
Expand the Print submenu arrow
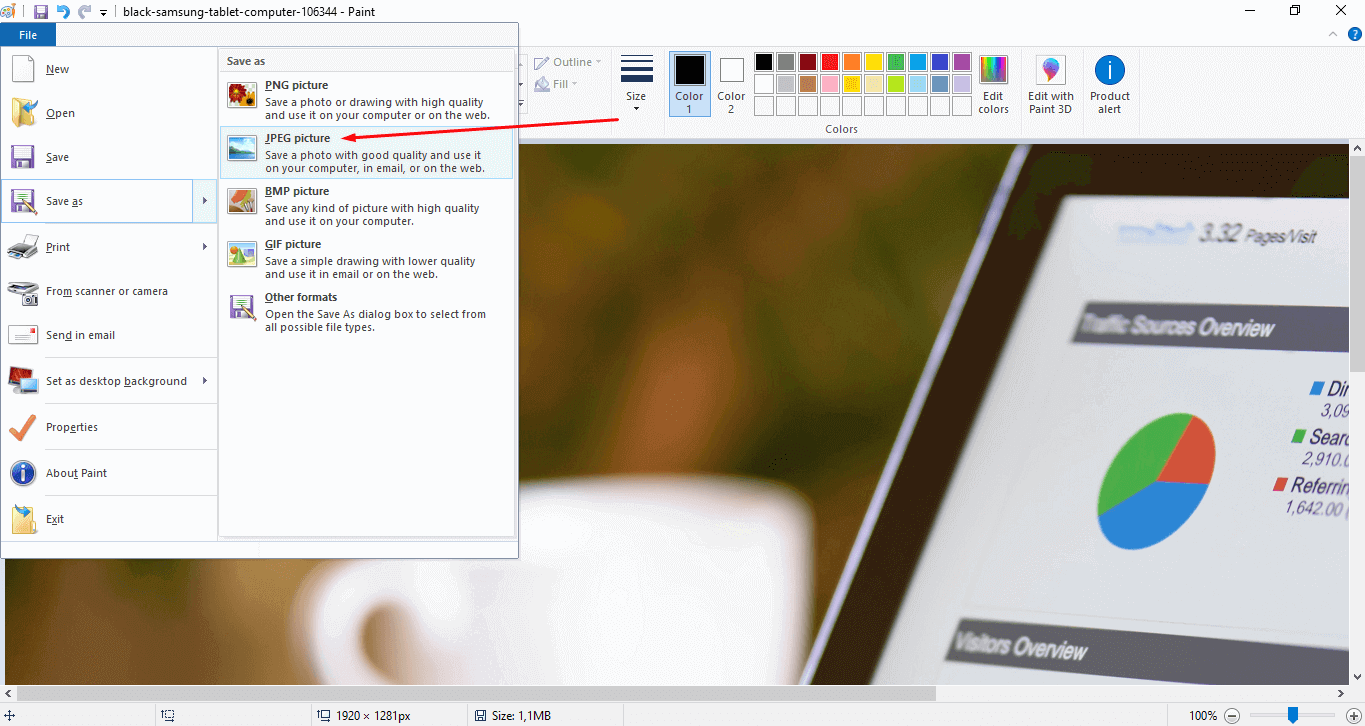tap(204, 247)
